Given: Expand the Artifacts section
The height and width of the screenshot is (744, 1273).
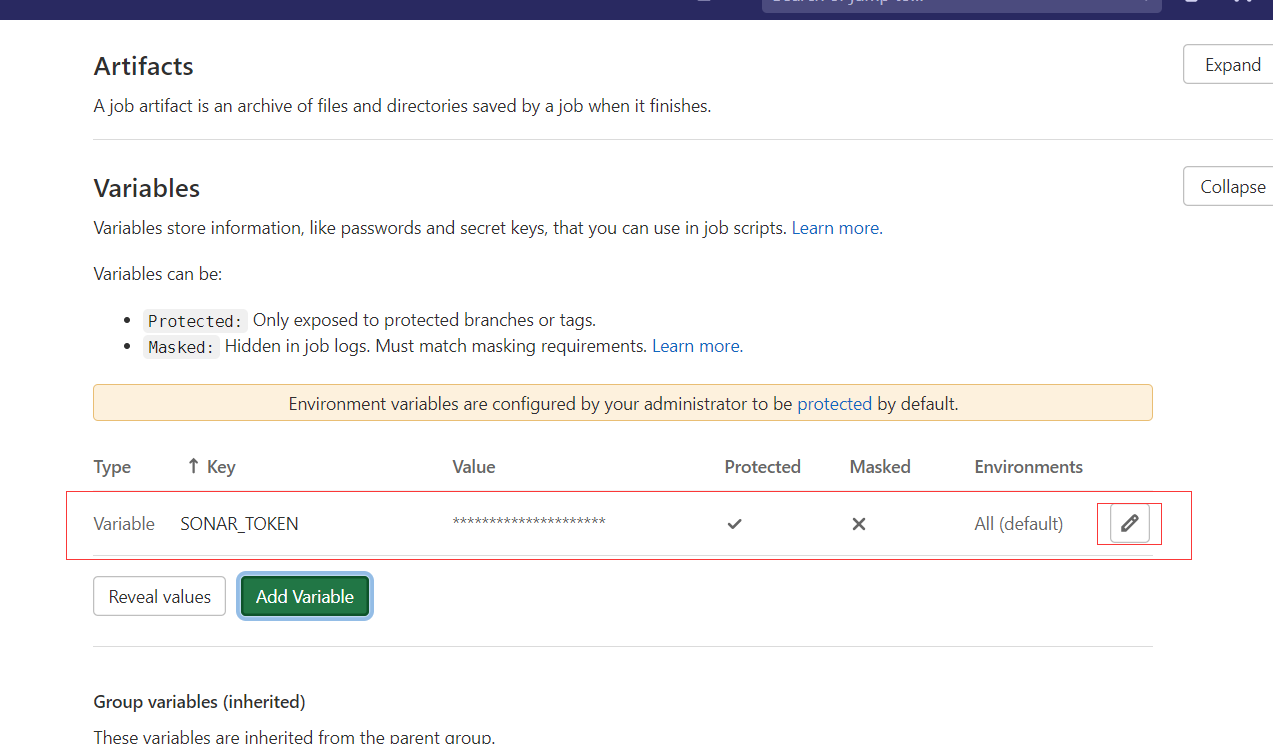Looking at the screenshot, I should pyautogui.click(x=1231, y=65).
